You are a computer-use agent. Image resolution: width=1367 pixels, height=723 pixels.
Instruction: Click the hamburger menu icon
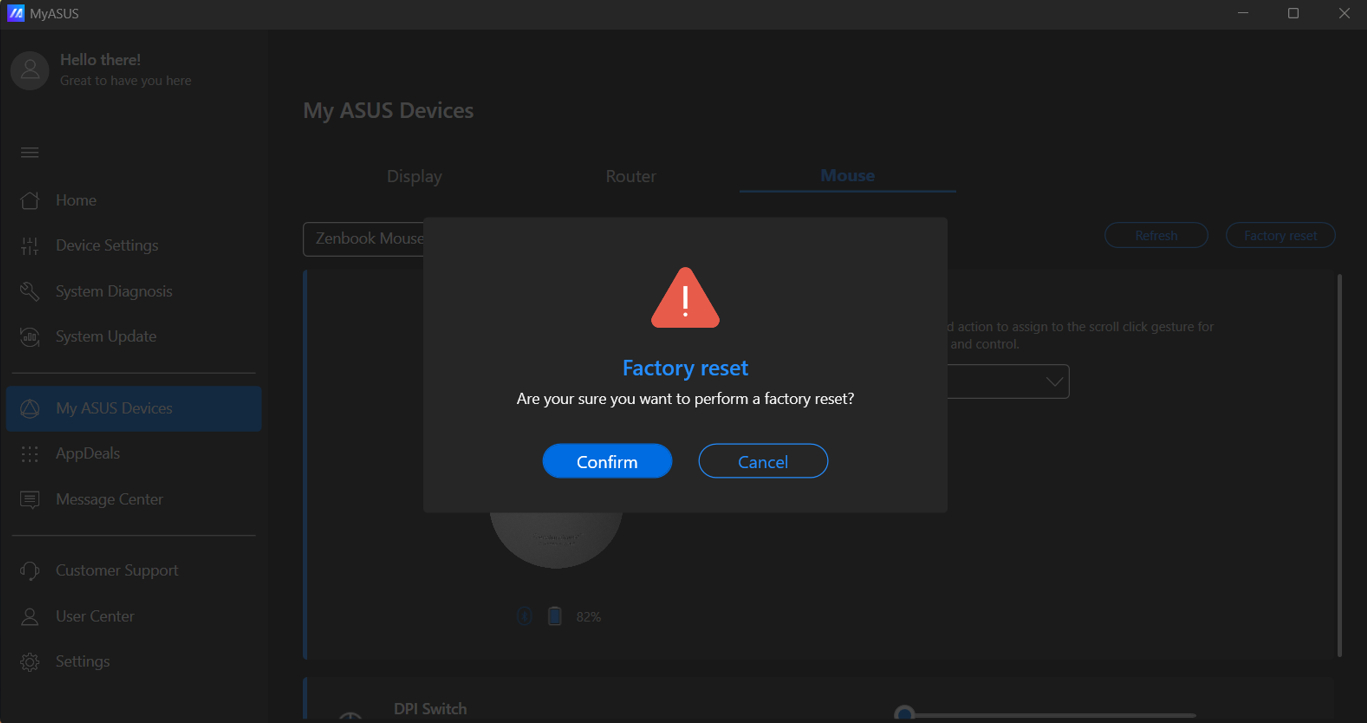[x=30, y=152]
